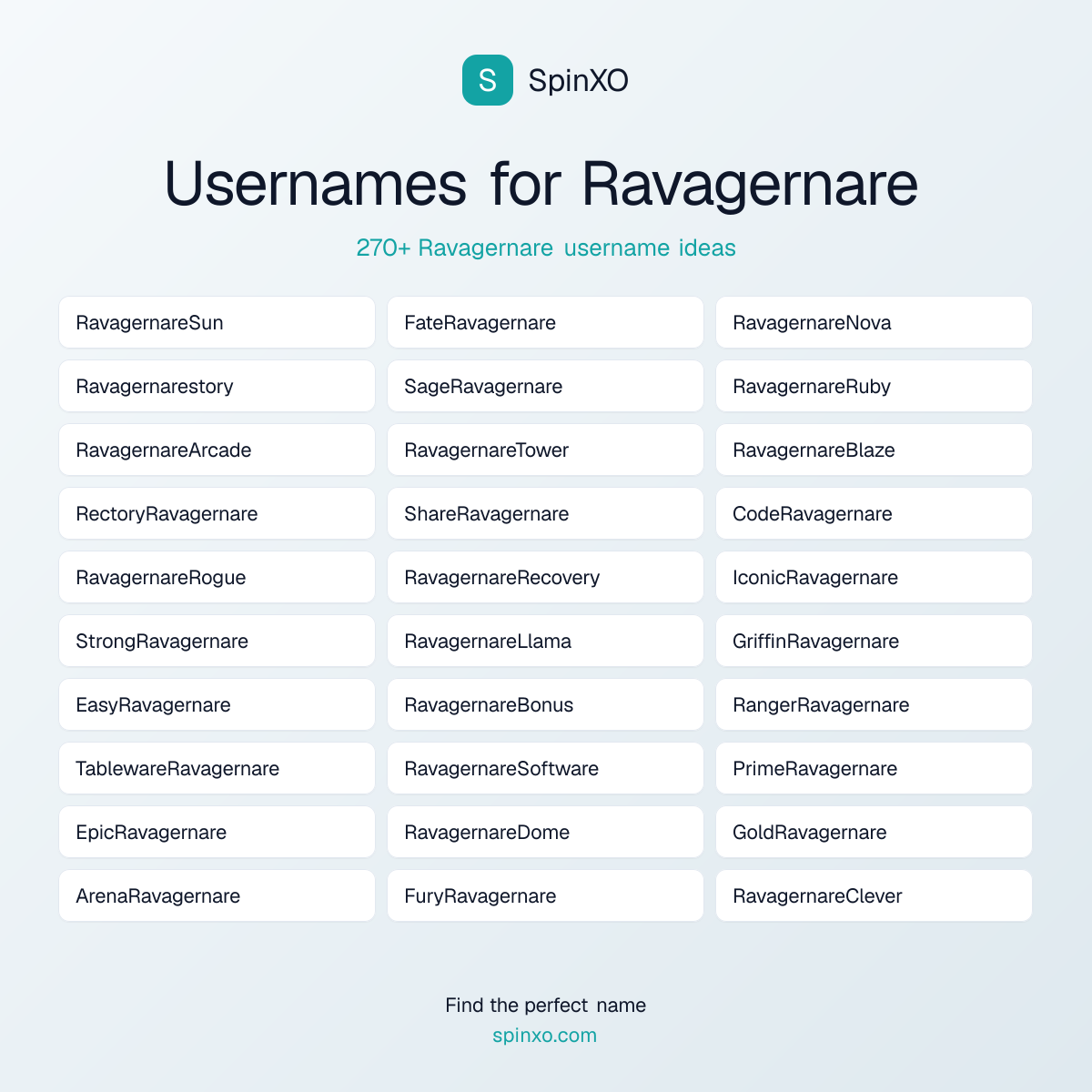Viewport: 1092px width, 1092px height.
Task: Click the RavagernareSoftware entry
Action: click(545, 768)
